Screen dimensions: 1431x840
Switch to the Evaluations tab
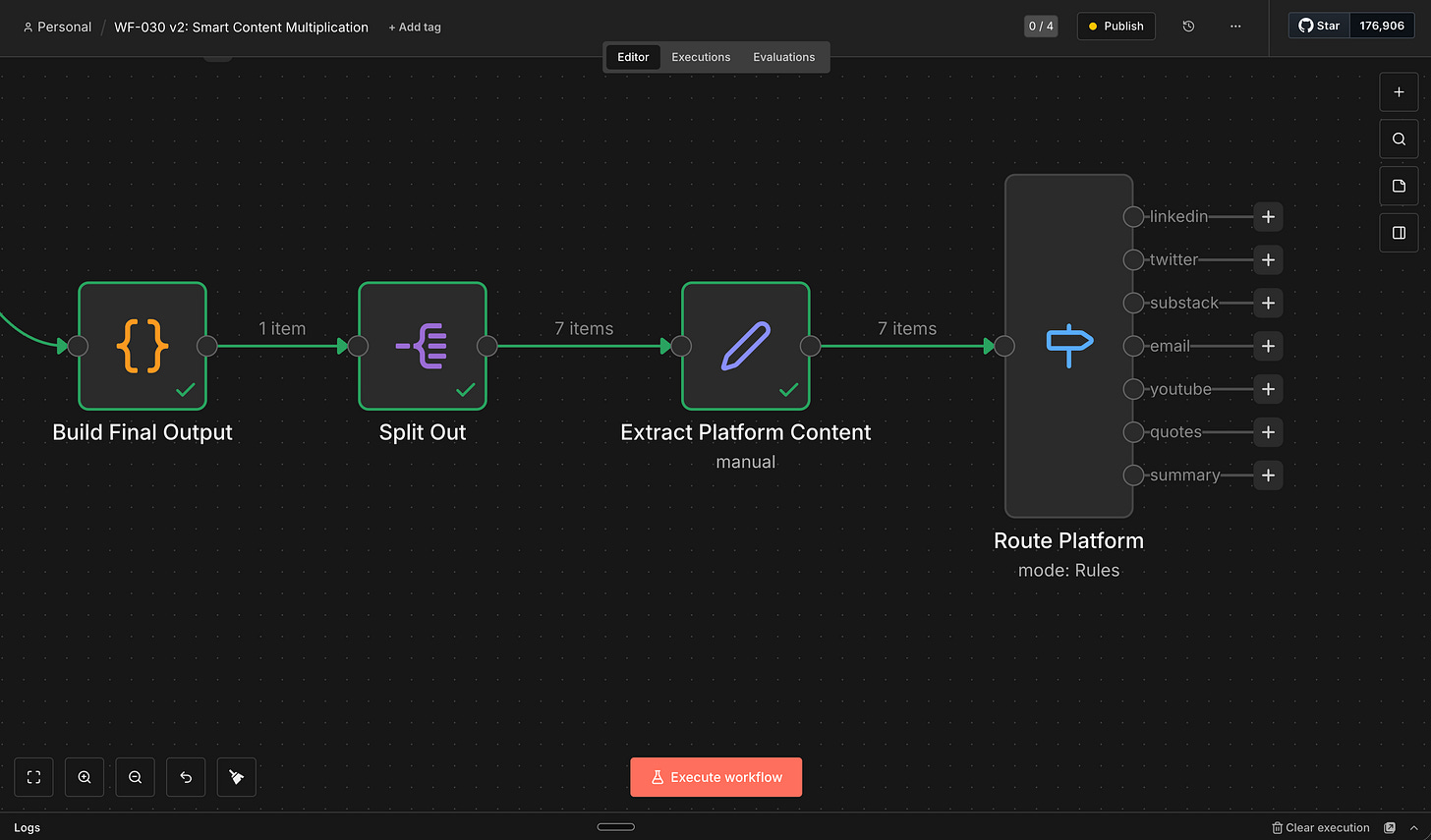[x=783, y=57]
